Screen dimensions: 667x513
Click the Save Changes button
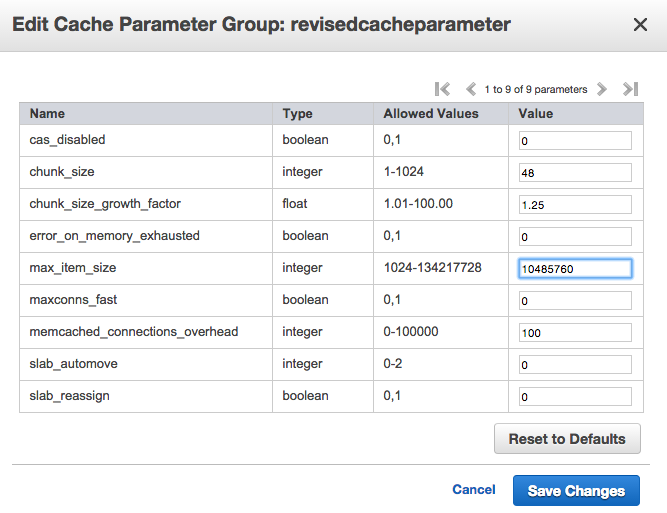click(576, 491)
